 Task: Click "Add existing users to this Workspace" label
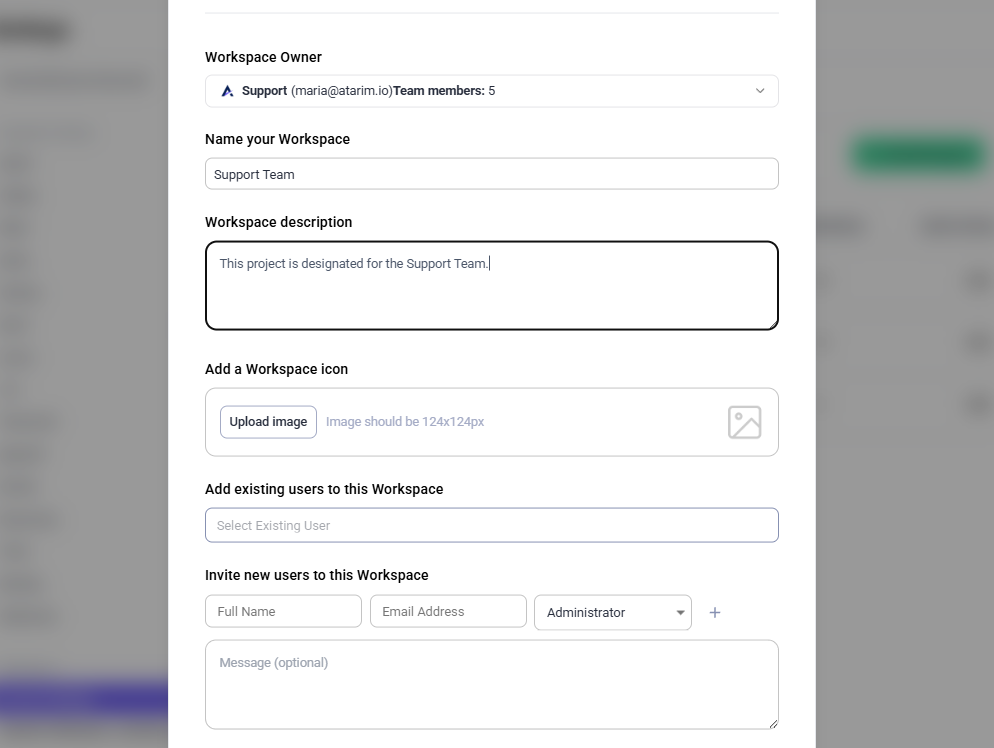click(x=324, y=490)
